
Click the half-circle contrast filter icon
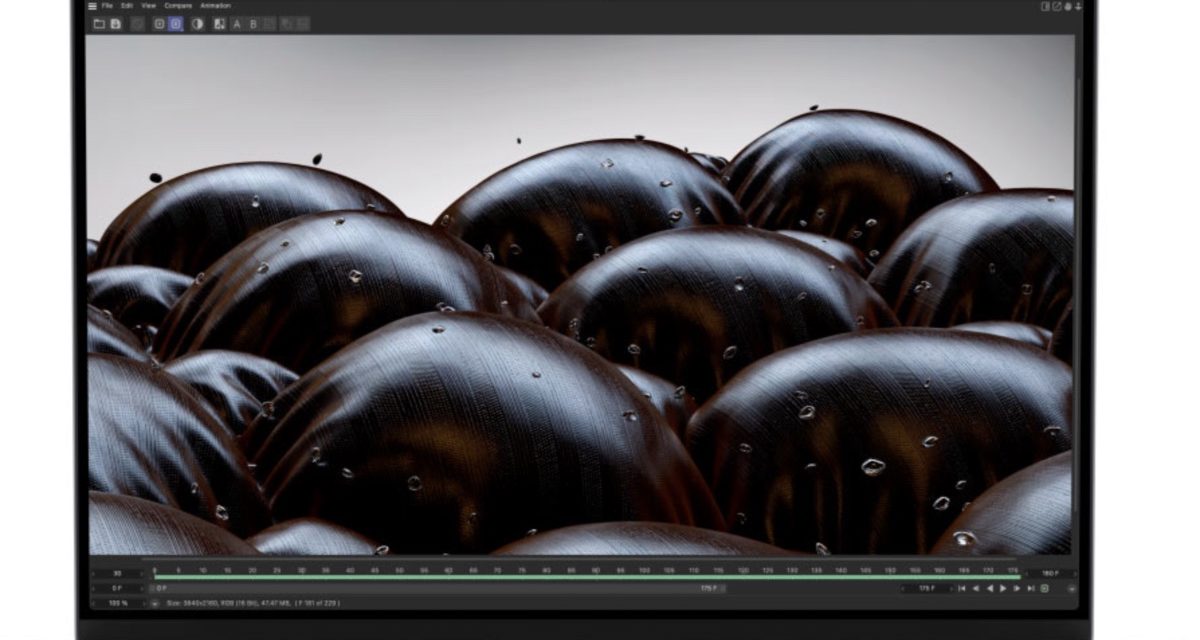point(197,24)
